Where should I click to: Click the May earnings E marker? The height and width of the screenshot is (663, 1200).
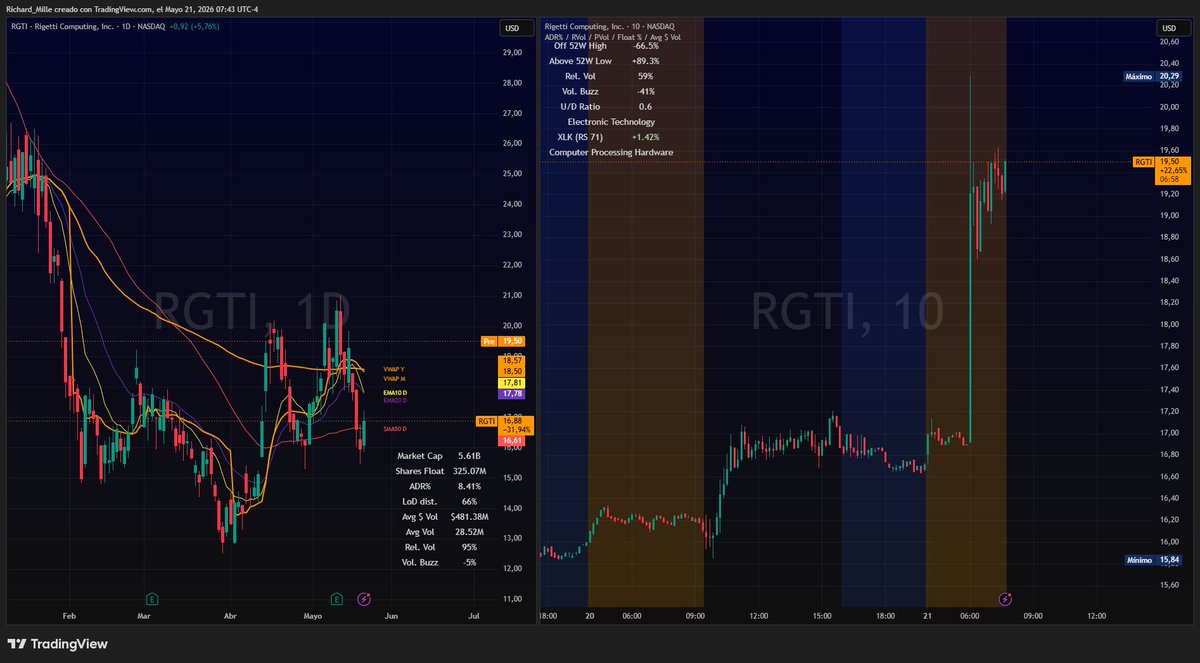(x=337, y=599)
